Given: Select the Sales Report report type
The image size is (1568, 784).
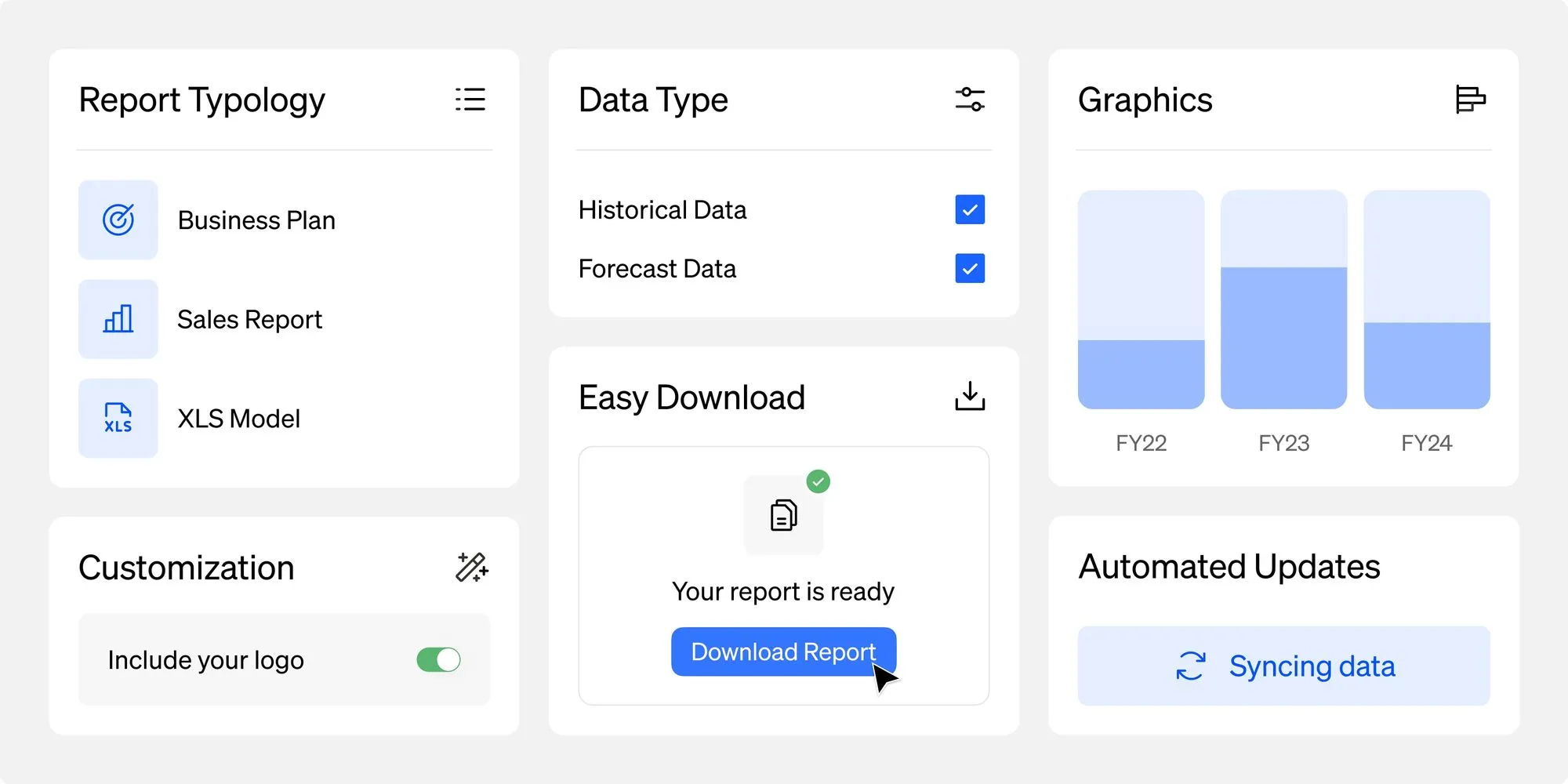Looking at the screenshot, I should pyautogui.click(x=249, y=319).
